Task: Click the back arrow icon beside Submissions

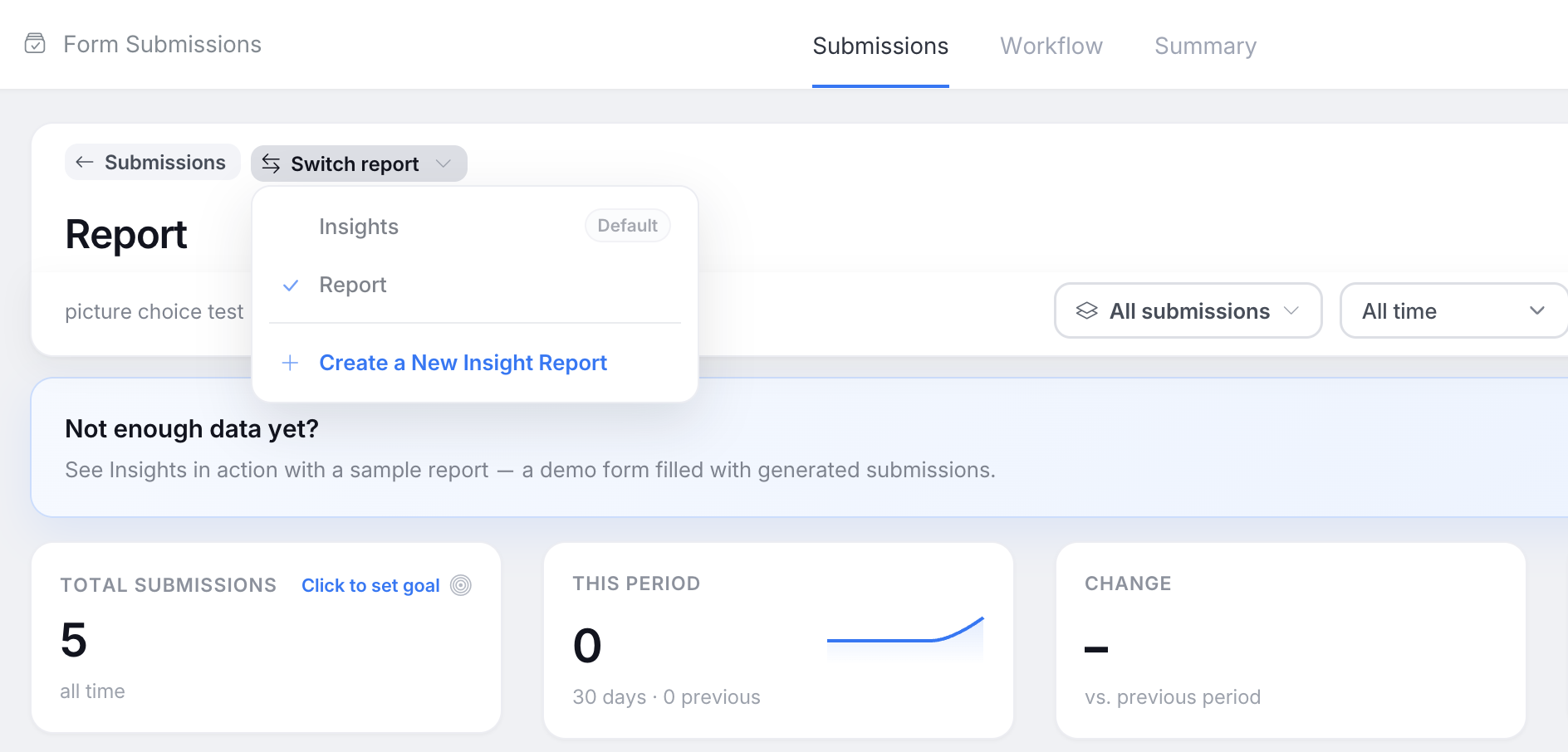Action: 84,162
